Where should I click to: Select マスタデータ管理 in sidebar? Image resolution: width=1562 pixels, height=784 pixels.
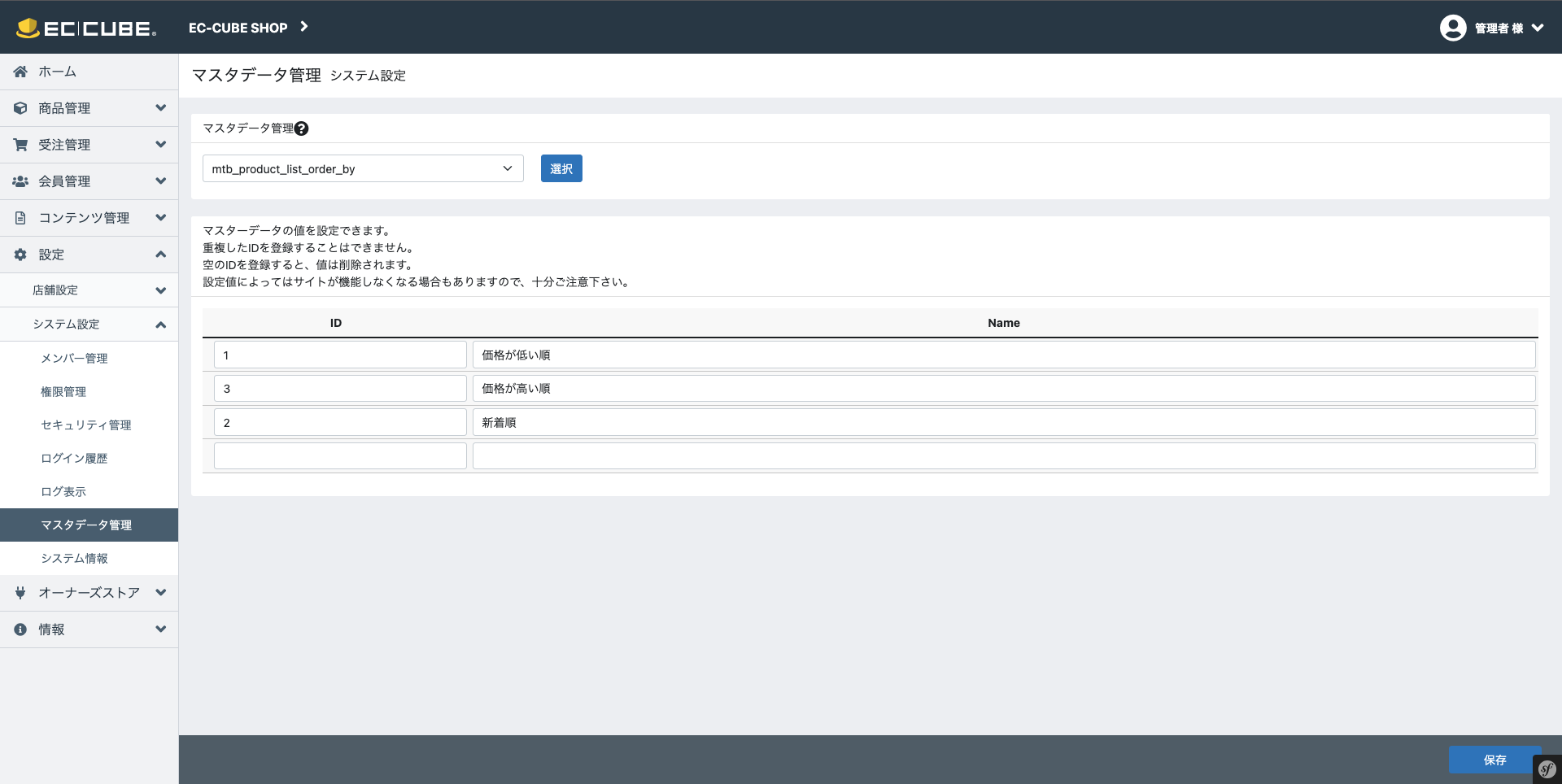(x=89, y=525)
